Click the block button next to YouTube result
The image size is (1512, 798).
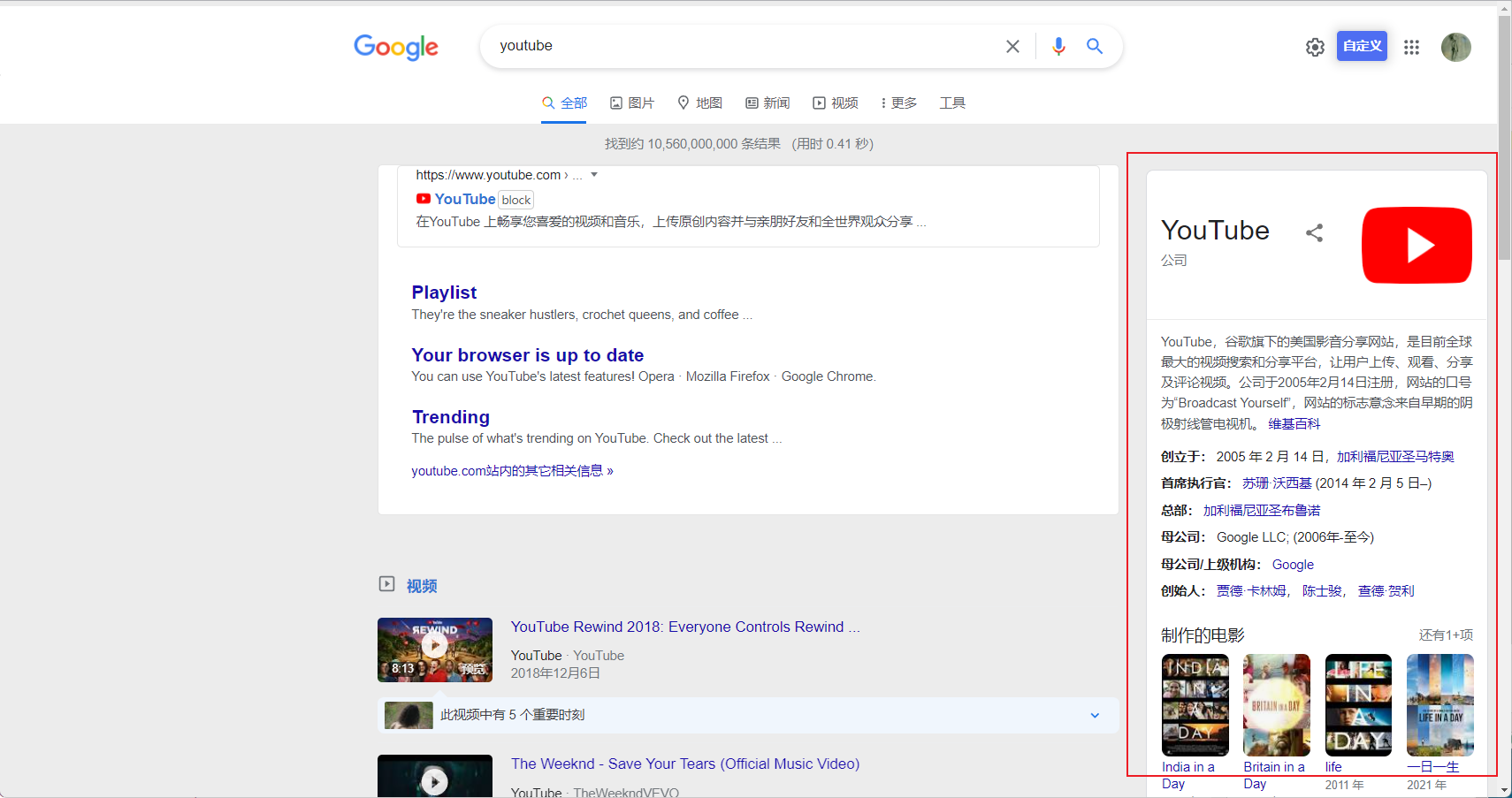[x=515, y=200]
